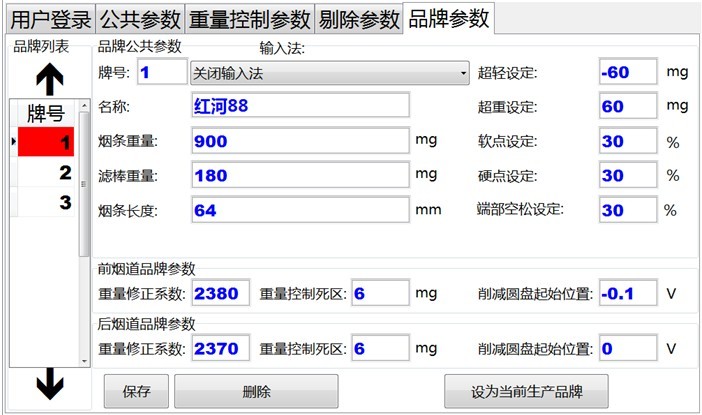Click the down arrow below brand list
This screenshot has height=415, width=702.
[49, 383]
